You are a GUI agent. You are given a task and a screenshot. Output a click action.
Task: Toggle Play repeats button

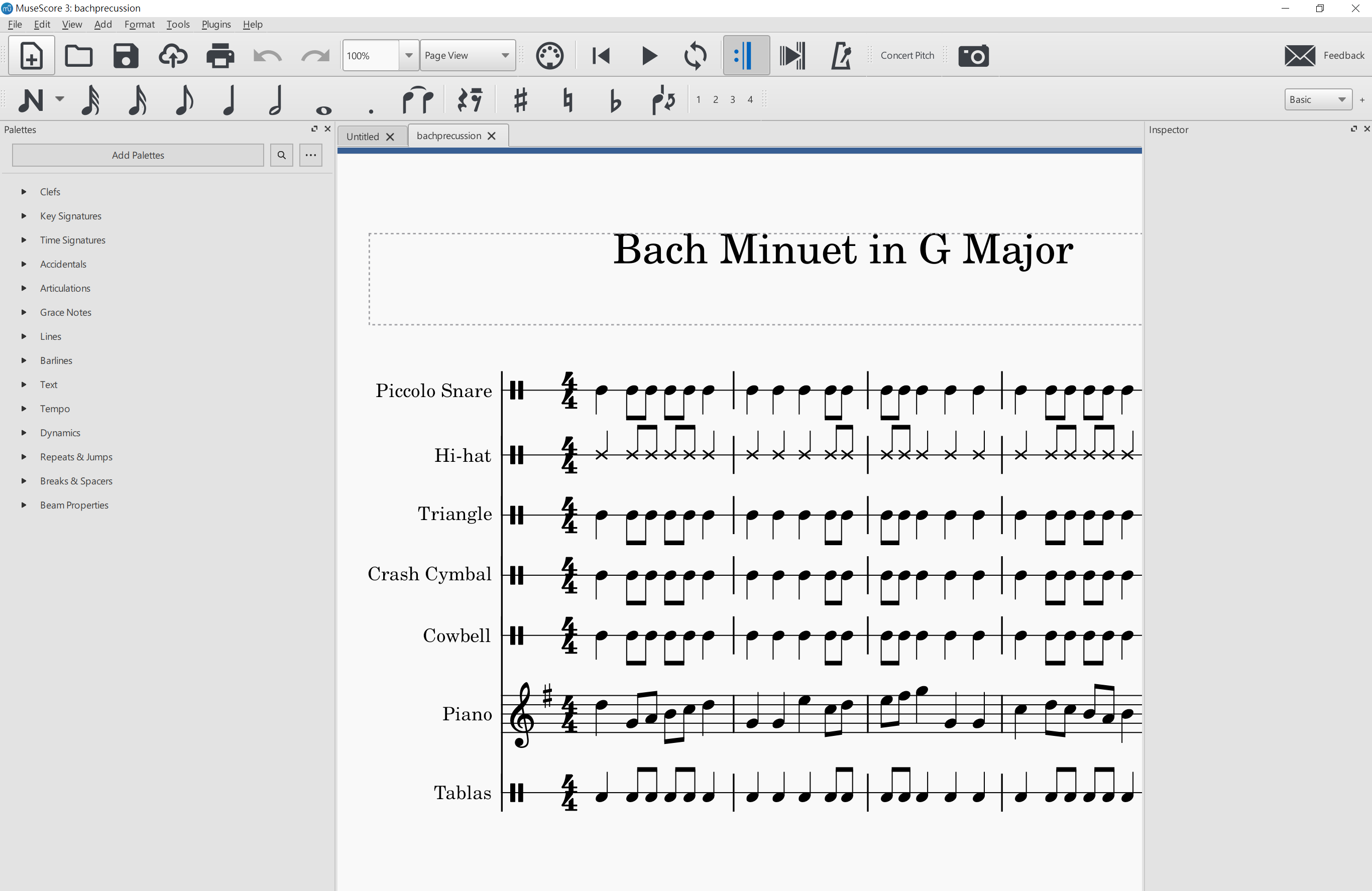coord(746,56)
